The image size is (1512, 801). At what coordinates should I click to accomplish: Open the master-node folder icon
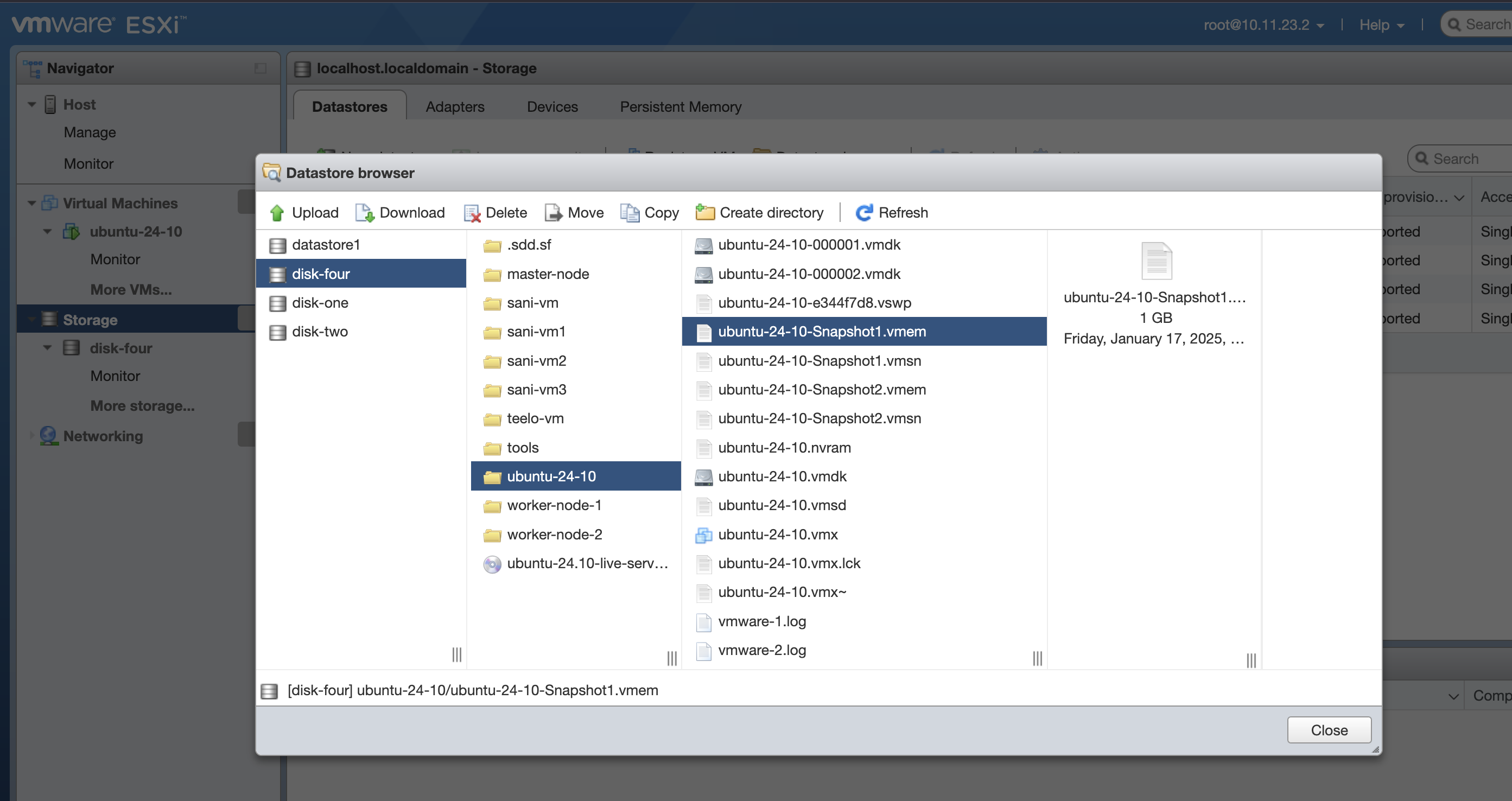[492, 275]
